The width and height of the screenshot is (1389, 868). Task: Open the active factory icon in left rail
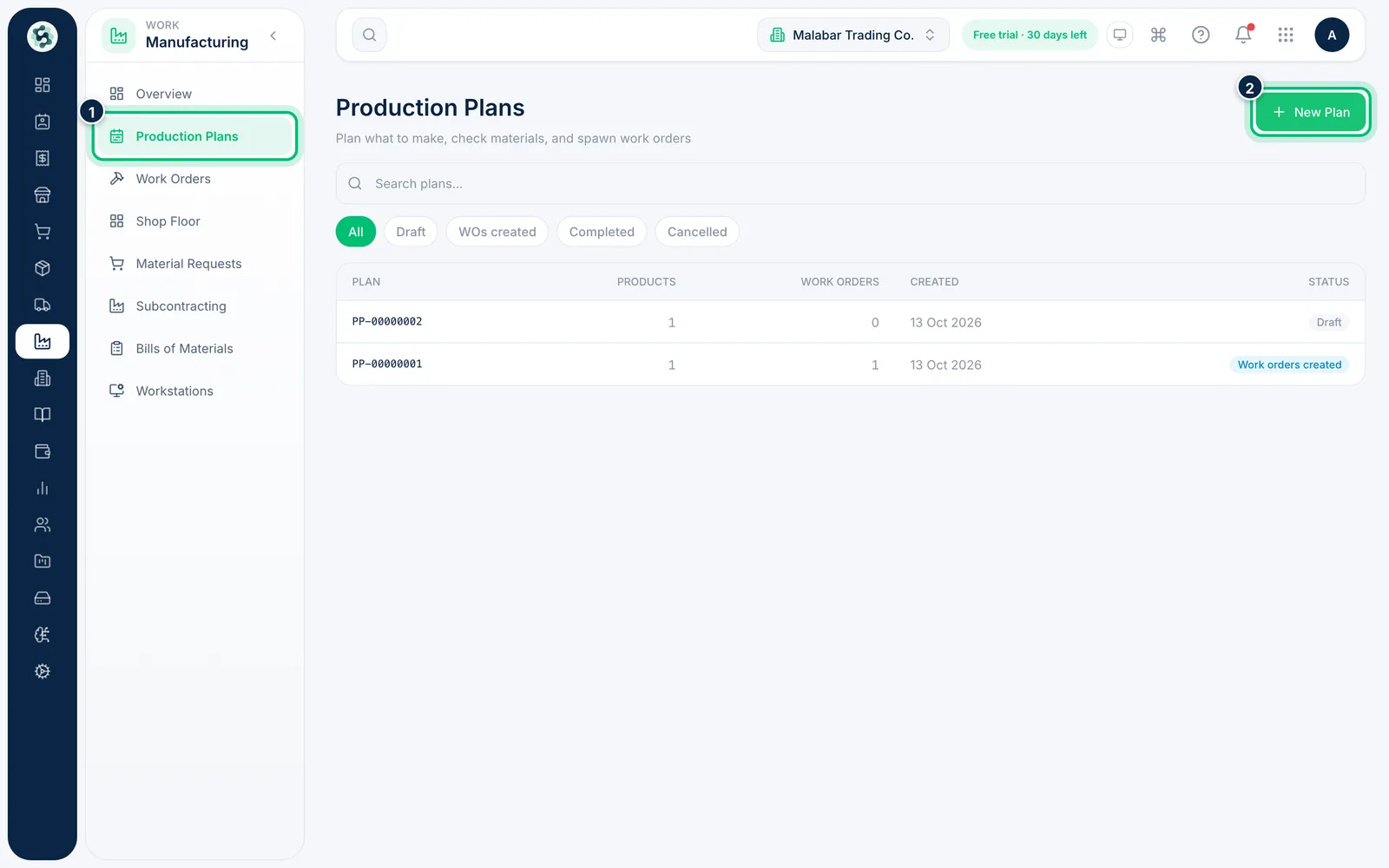point(42,342)
